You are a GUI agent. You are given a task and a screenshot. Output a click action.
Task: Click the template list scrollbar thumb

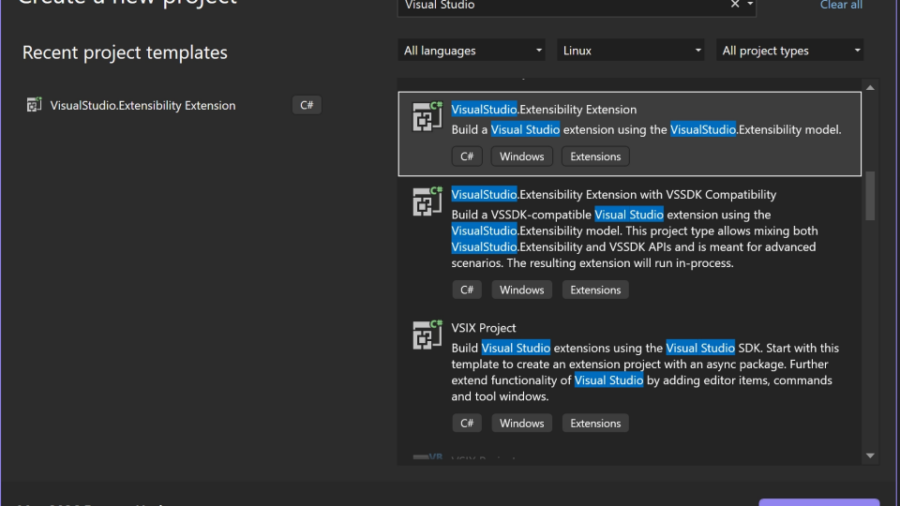[x=870, y=196]
